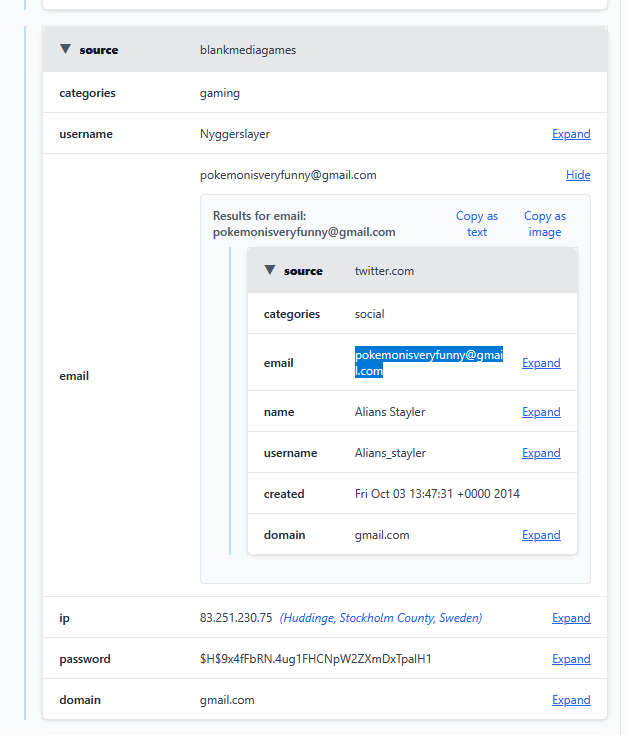Image resolution: width=628 pixels, height=735 pixels.
Task: Click the blankmediagames source name
Action: (x=248, y=50)
